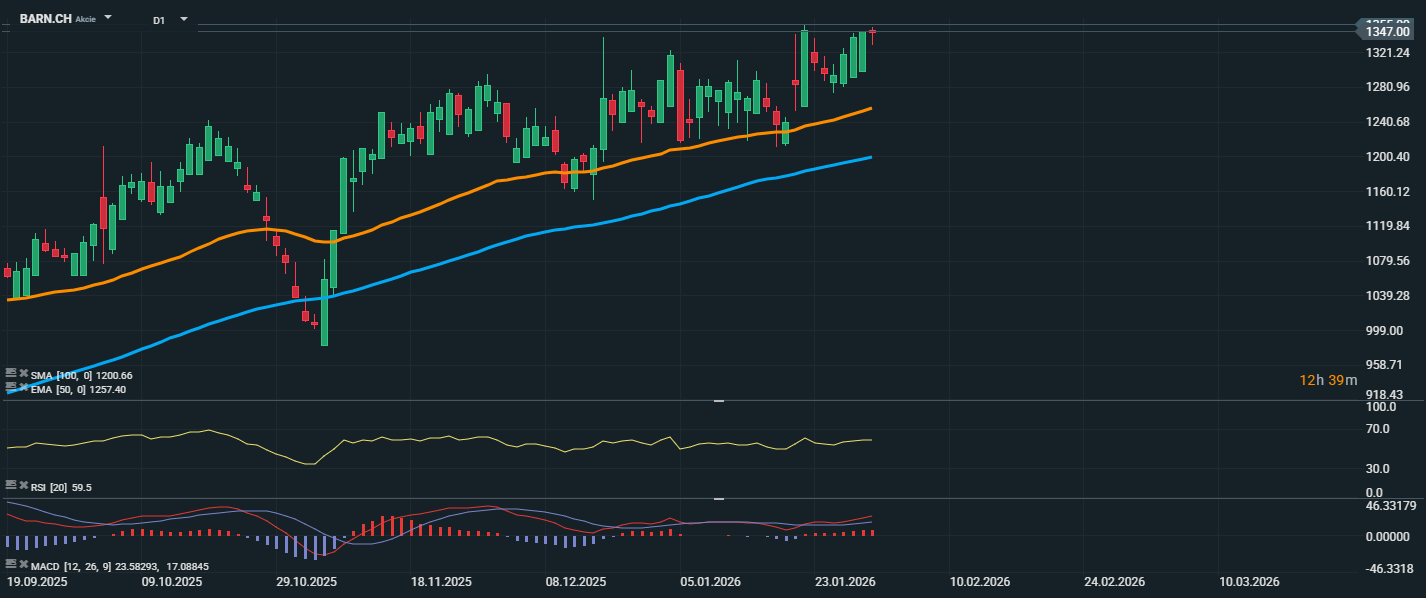Click the 29.10.2025 date on time axis
This screenshot has width=1426, height=598.
[x=307, y=582]
